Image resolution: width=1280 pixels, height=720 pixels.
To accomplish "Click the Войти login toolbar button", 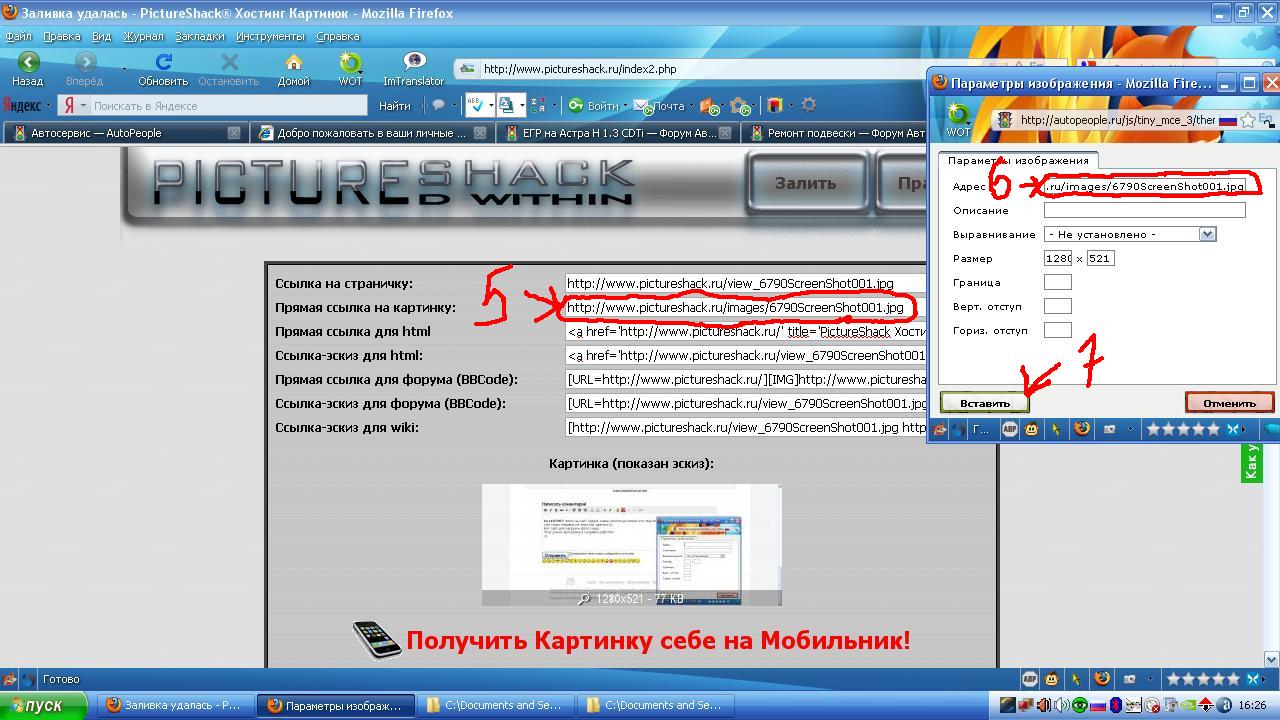I will tap(595, 105).
